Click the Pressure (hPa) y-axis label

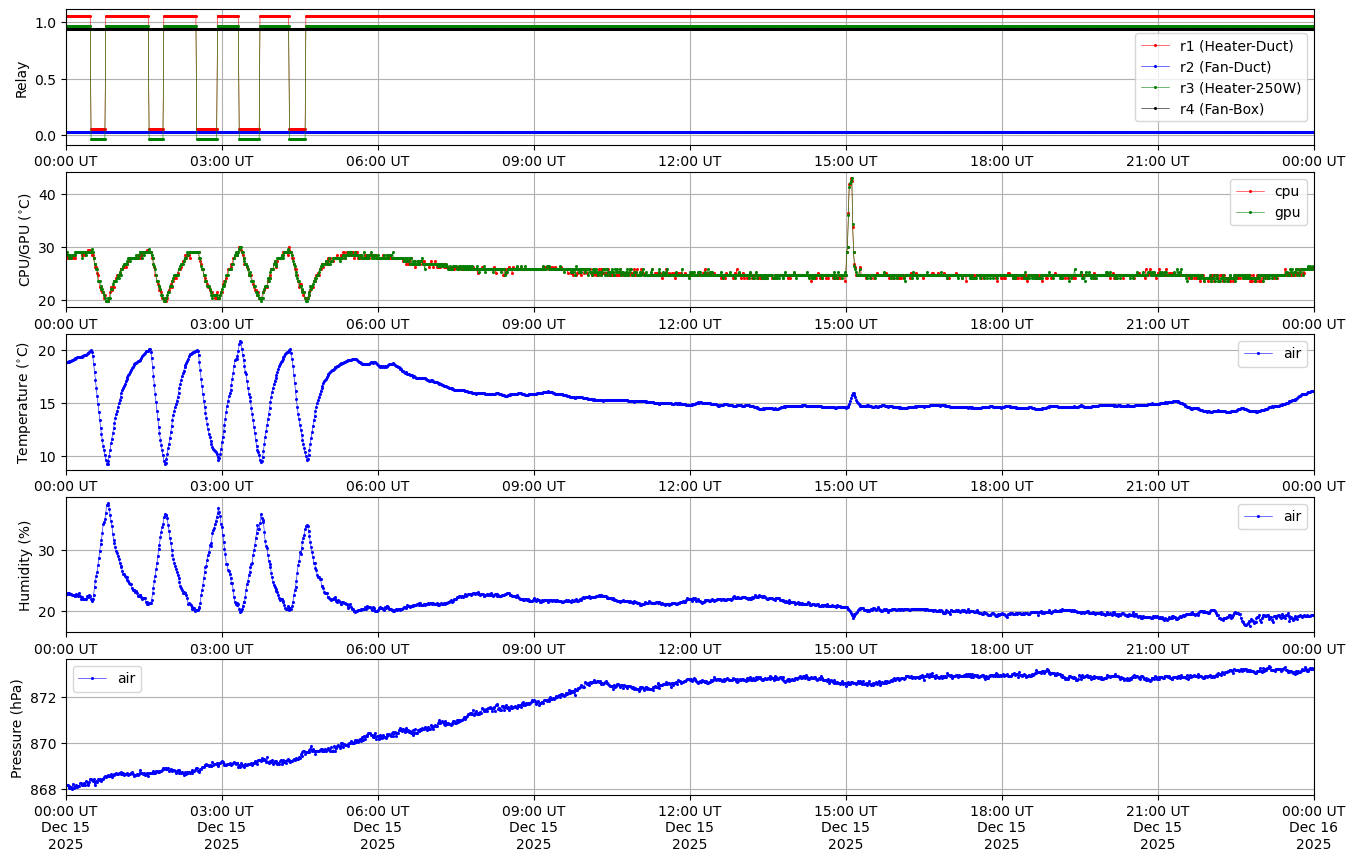[17, 727]
